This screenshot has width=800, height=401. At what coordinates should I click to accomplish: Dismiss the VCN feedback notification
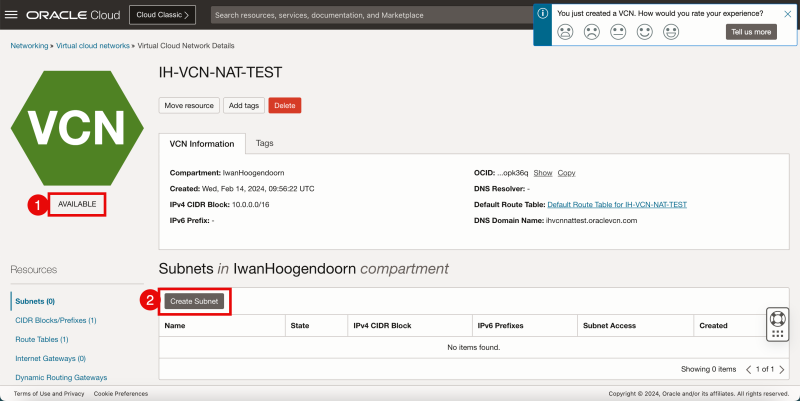788,14
